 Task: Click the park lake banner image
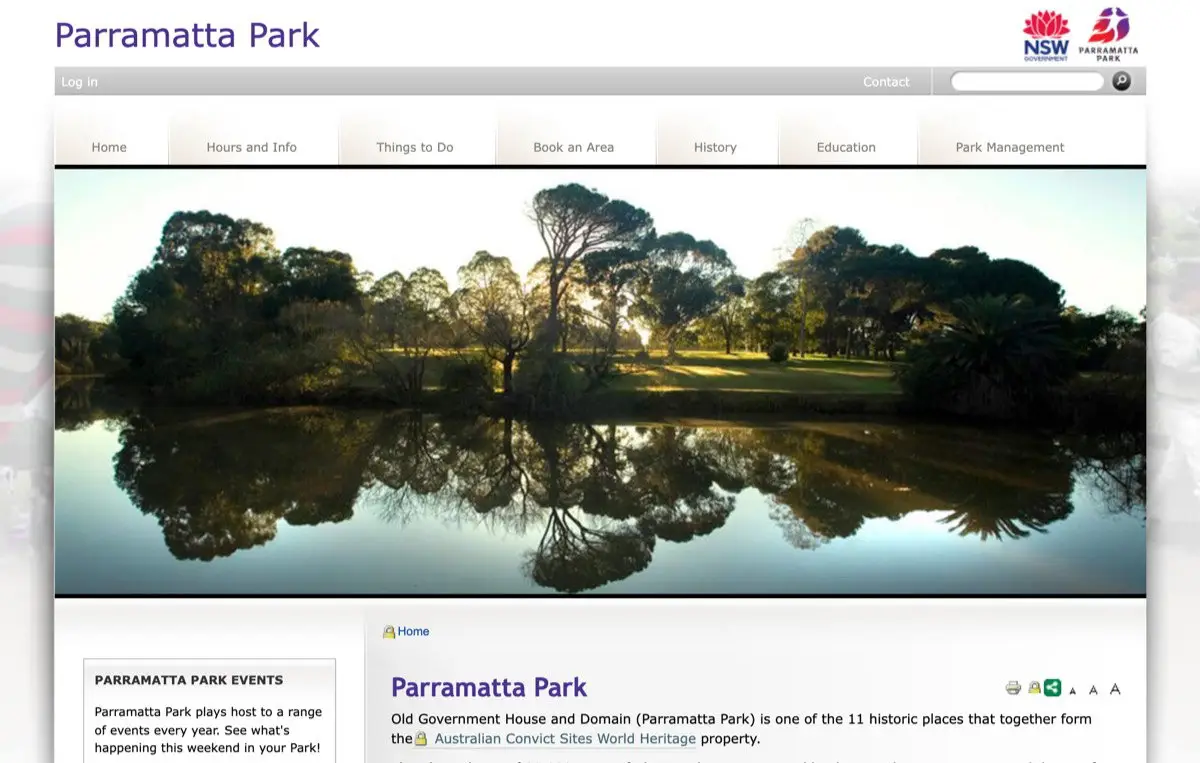(x=600, y=382)
